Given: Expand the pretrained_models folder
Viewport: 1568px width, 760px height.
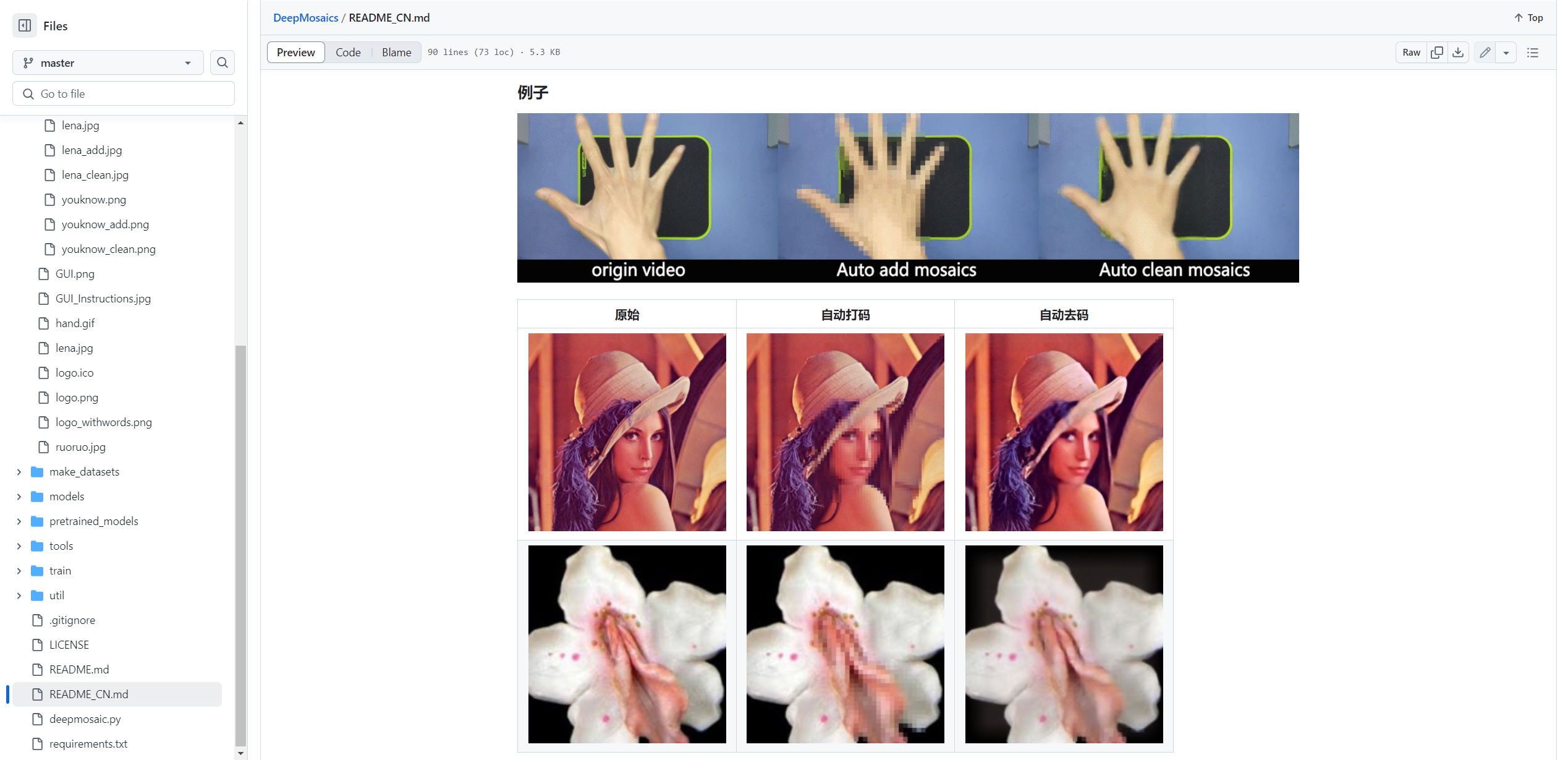Looking at the screenshot, I should click(19, 521).
